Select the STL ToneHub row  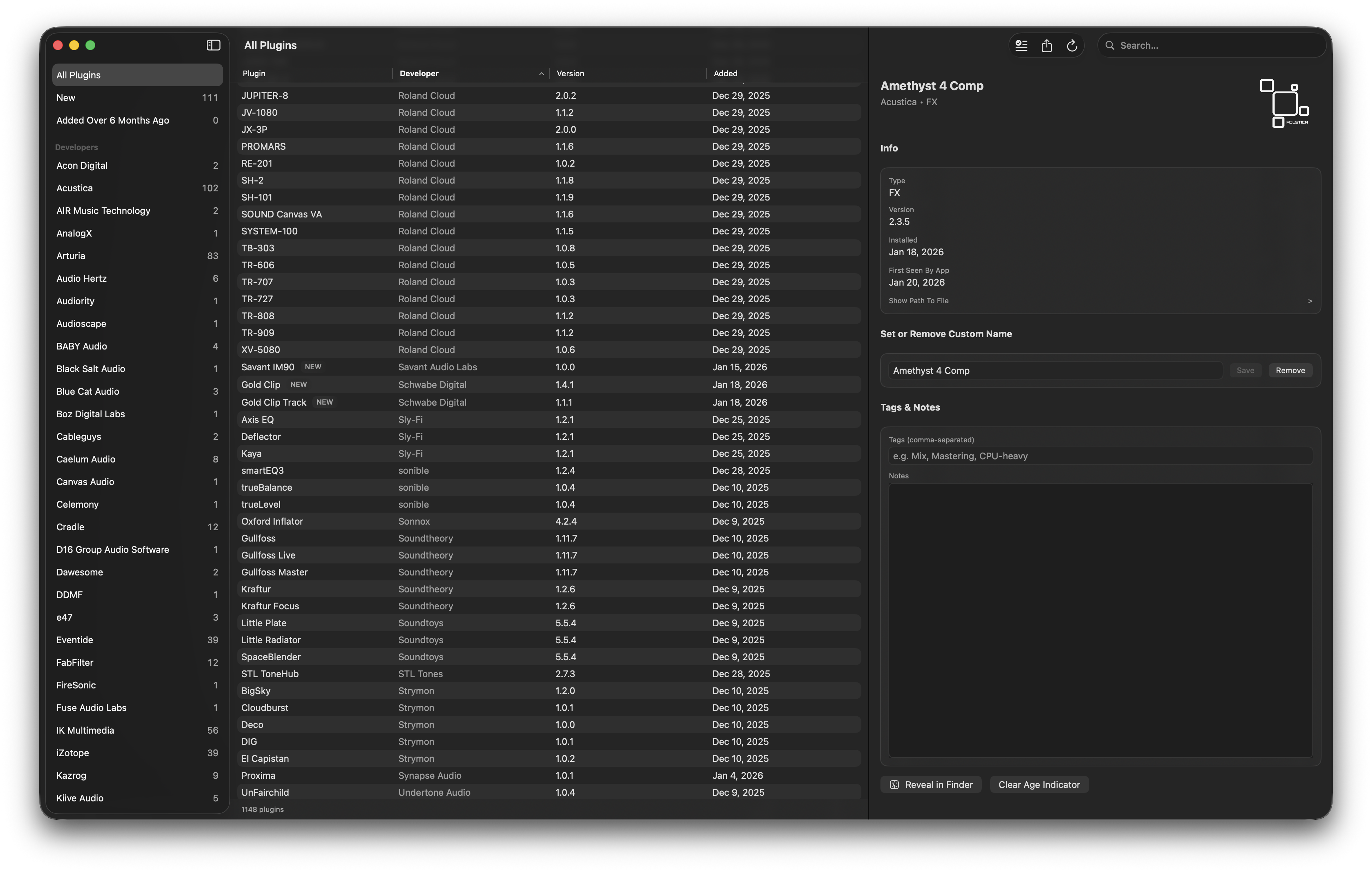(549, 674)
